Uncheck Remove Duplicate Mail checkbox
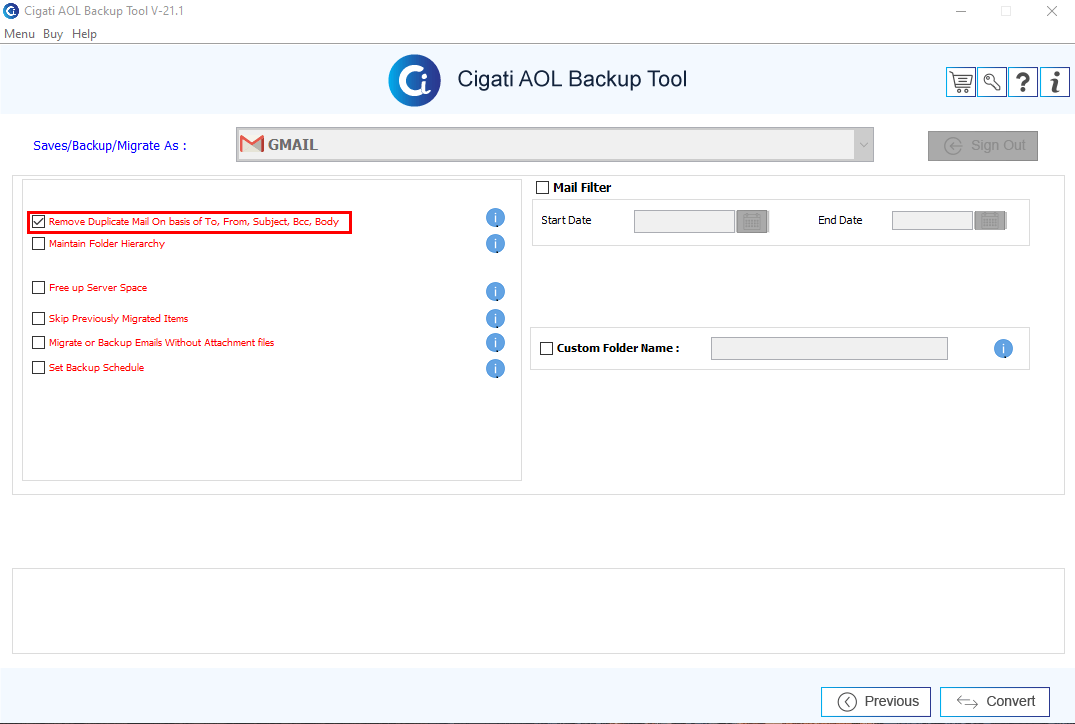Screen dimensions: 1075x724 [x=38, y=221]
